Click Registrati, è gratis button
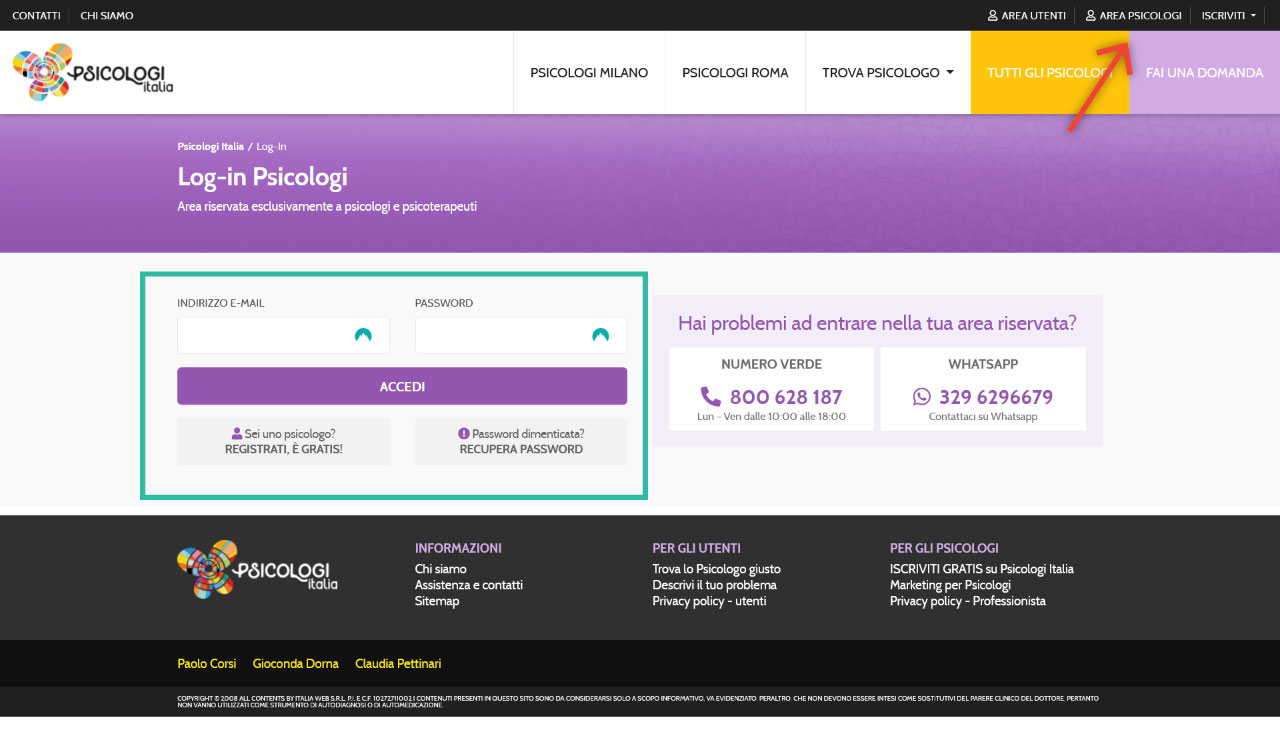This screenshot has height=731, width=1280. point(283,442)
